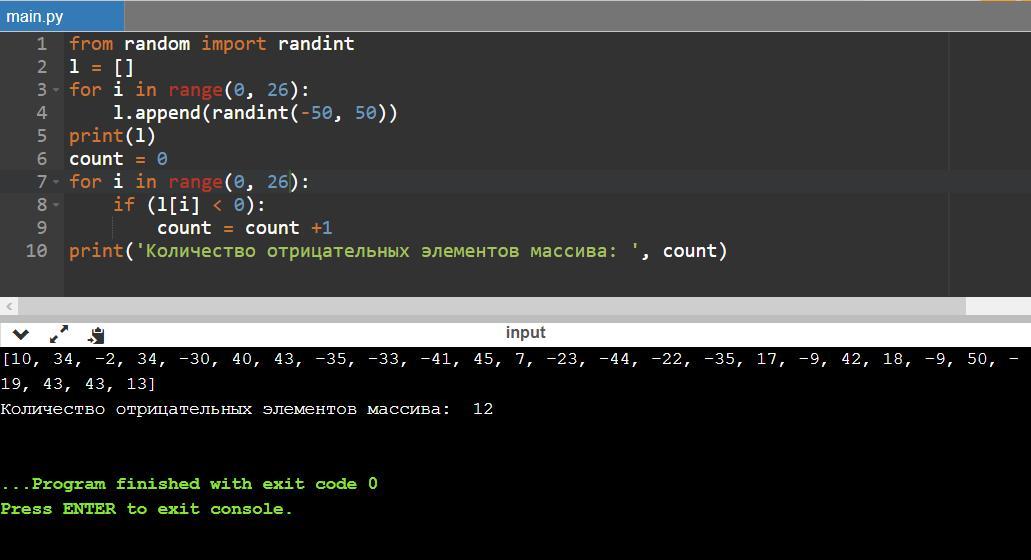This screenshot has height=560, width=1031.
Task: Click line number 10 in the gutter
Action: (x=36, y=251)
